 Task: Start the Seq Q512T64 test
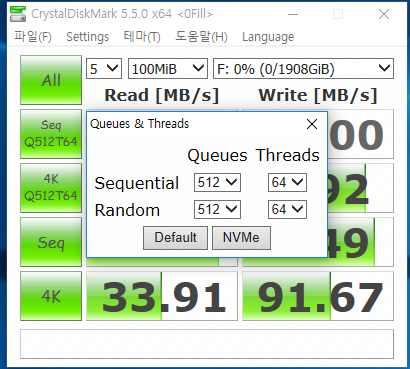pos(51,134)
